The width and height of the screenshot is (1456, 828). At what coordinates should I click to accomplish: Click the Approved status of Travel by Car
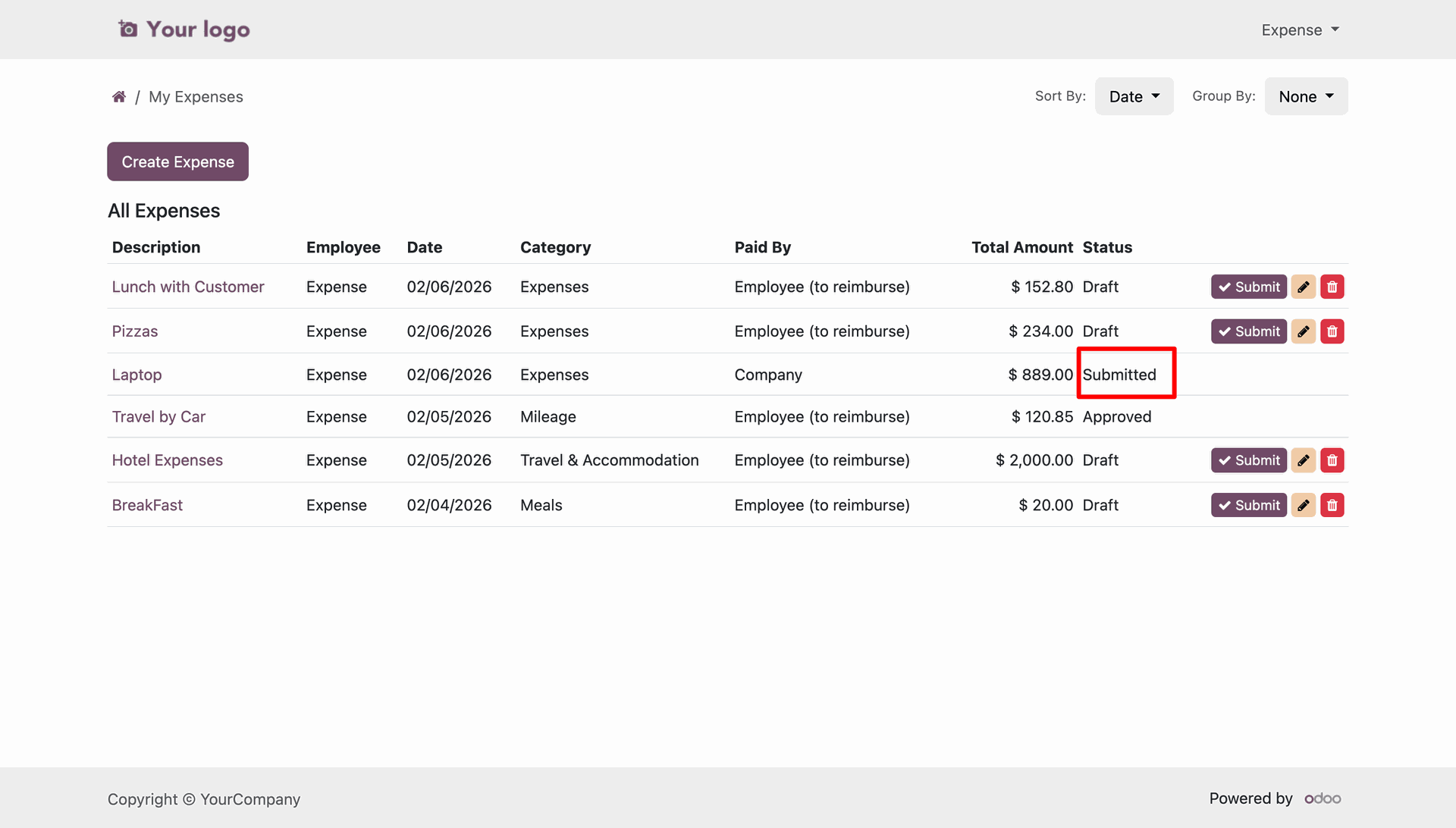1117,417
